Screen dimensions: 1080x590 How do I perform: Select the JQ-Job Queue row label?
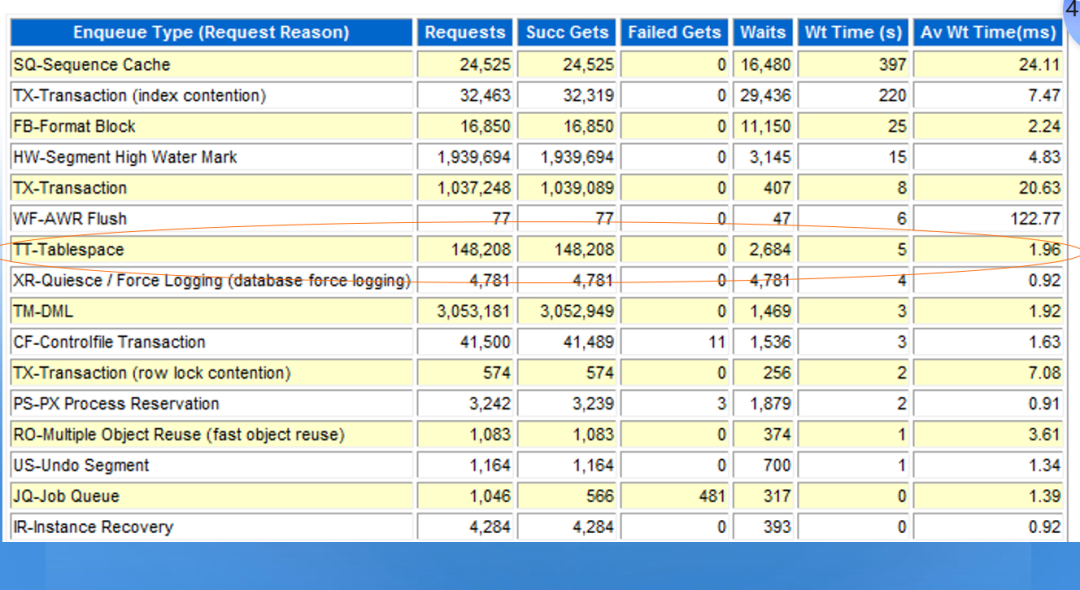coord(67,496)
